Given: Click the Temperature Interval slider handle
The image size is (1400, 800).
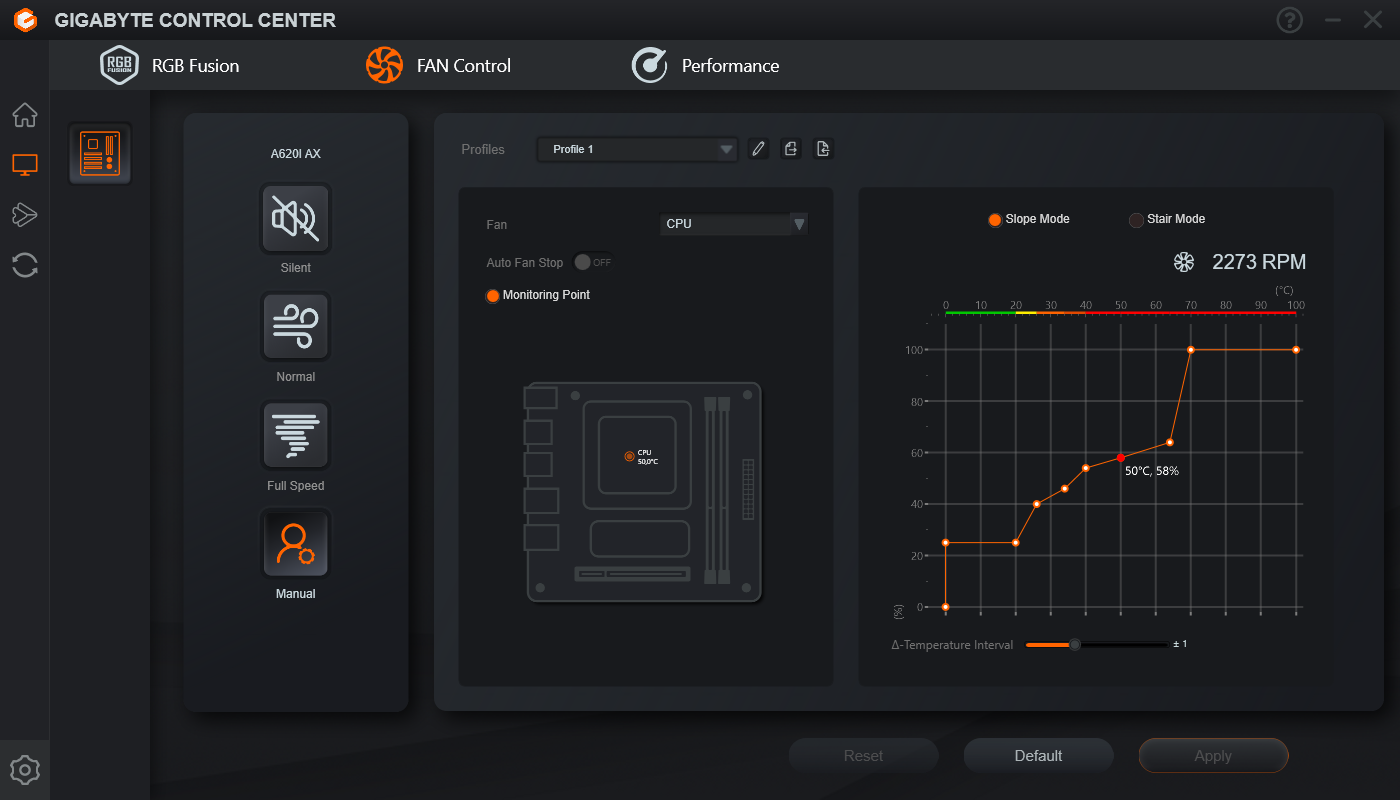Looking at the screenshot, I should [1075, 645].
